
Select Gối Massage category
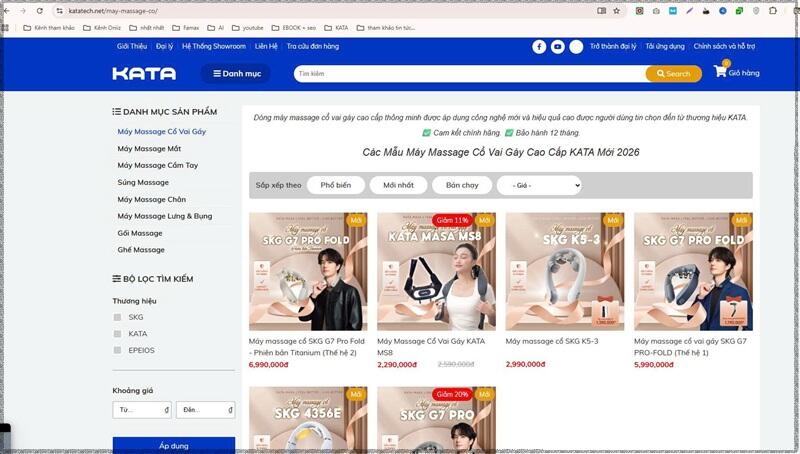tap(140, 233)
